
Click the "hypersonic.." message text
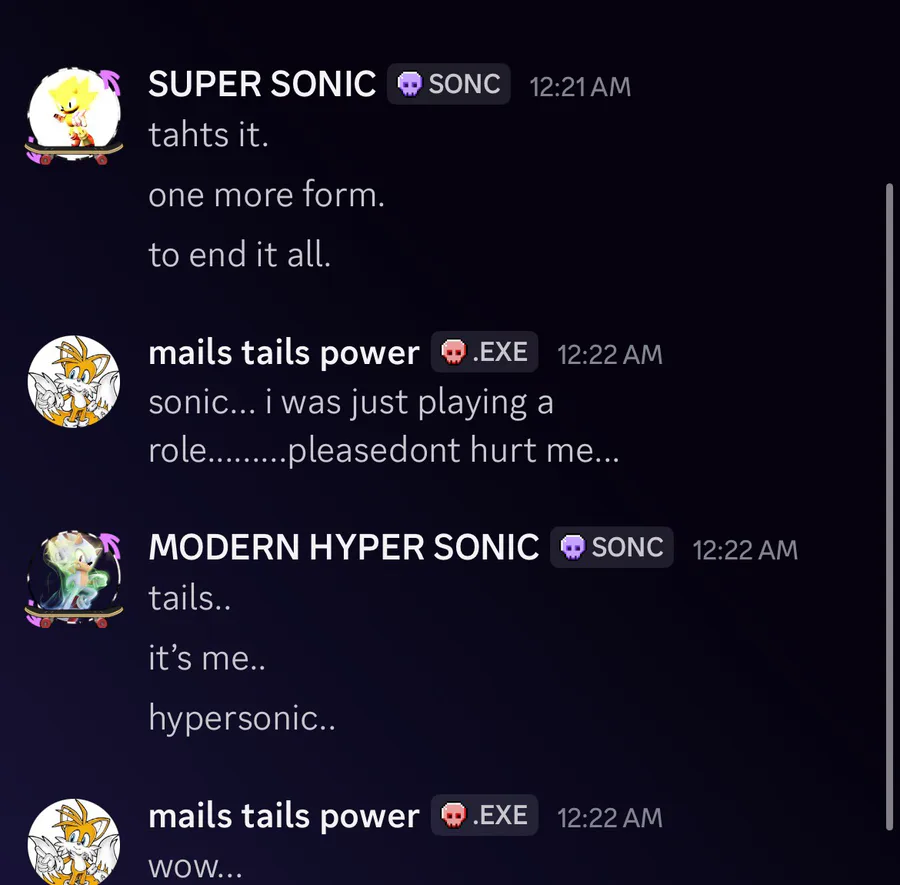pyautogui.click(x=241, y=718)
